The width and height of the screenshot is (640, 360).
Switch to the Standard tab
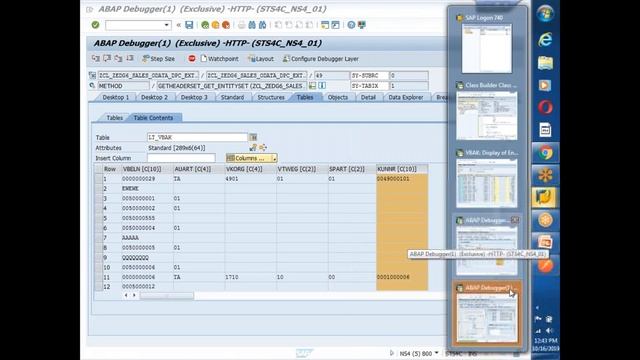232,97
